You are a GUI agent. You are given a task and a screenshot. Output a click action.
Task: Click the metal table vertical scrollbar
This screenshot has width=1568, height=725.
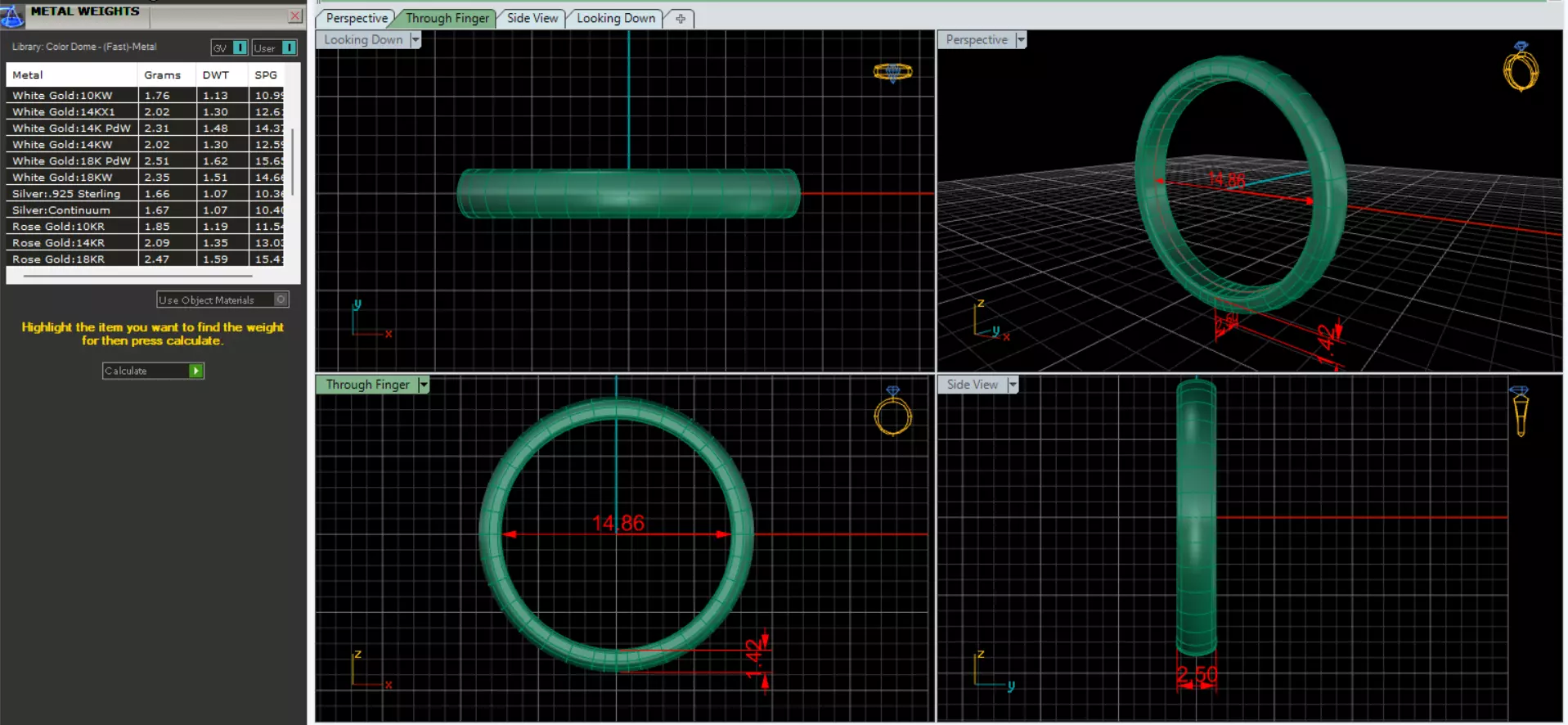point(292,164)
